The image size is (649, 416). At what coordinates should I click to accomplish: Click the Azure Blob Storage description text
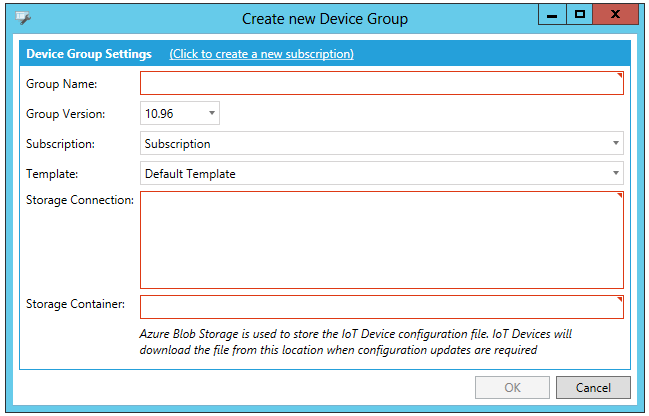(x=356, y=341)
